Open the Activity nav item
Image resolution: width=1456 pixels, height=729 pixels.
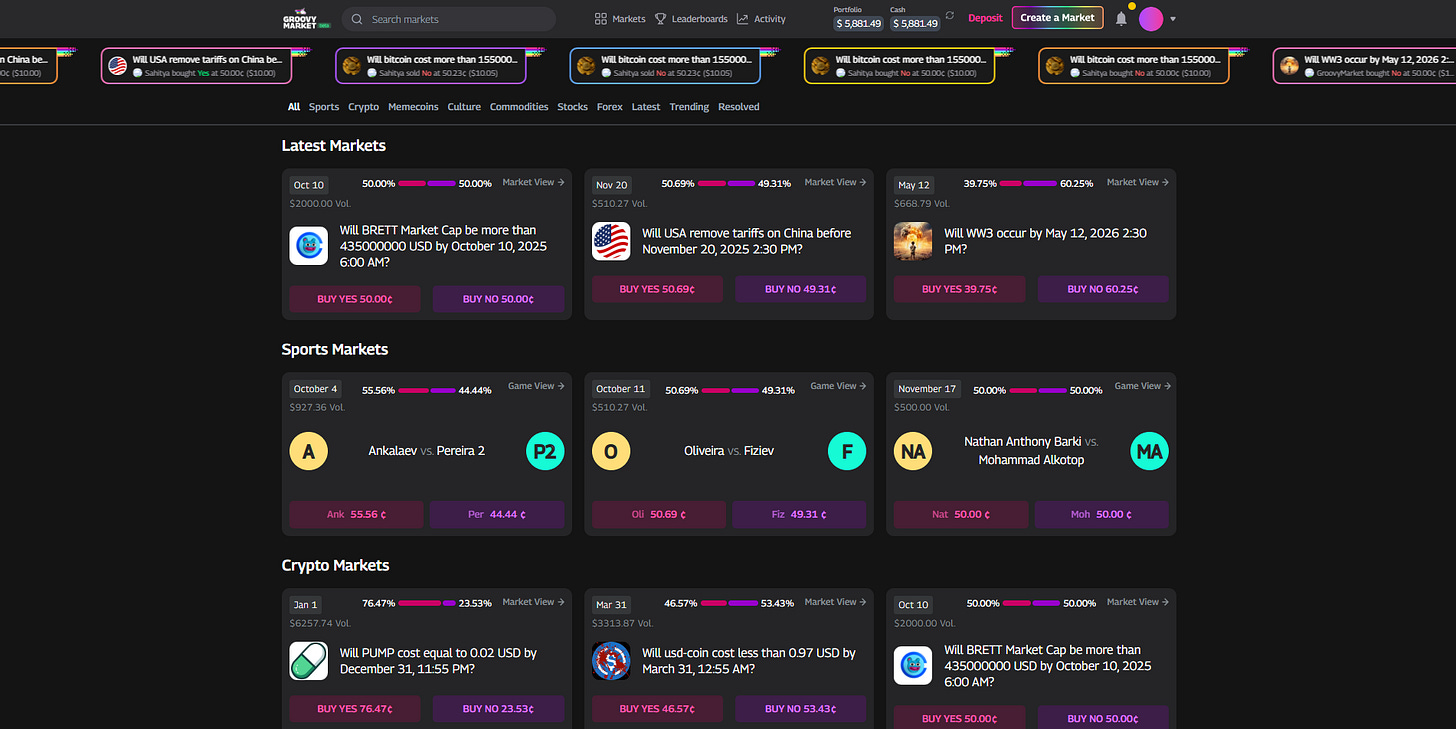761,19
